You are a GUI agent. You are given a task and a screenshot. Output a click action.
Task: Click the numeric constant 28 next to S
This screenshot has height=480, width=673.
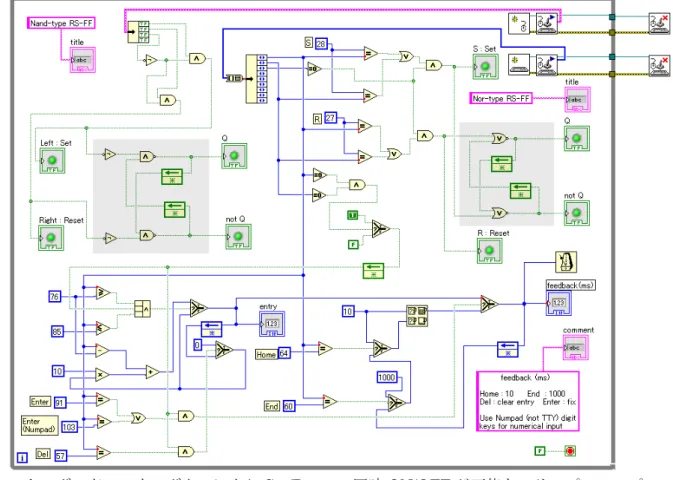click(321, 43)
